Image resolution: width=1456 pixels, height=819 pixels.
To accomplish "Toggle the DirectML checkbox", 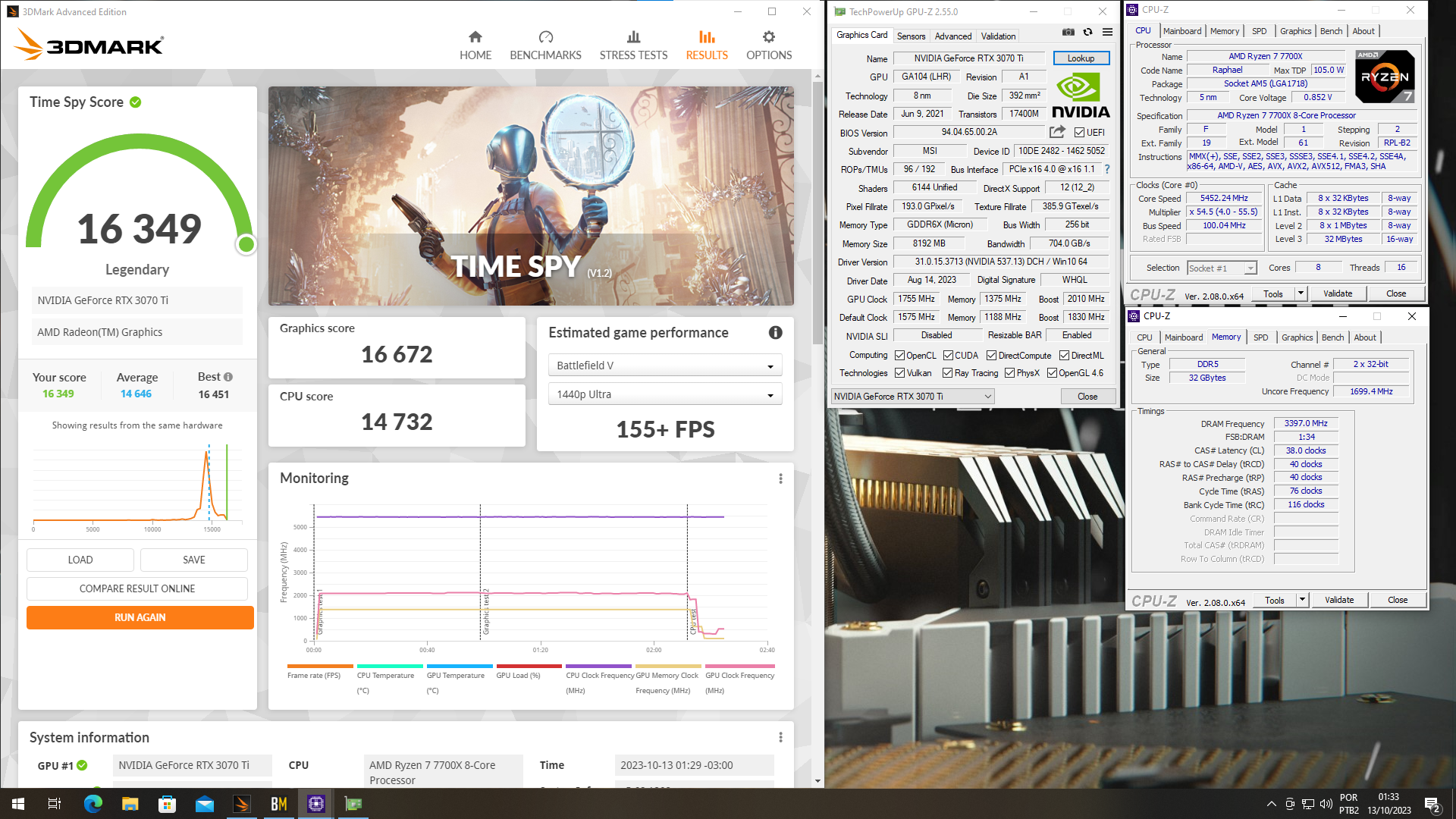I will click(1064, 356).
